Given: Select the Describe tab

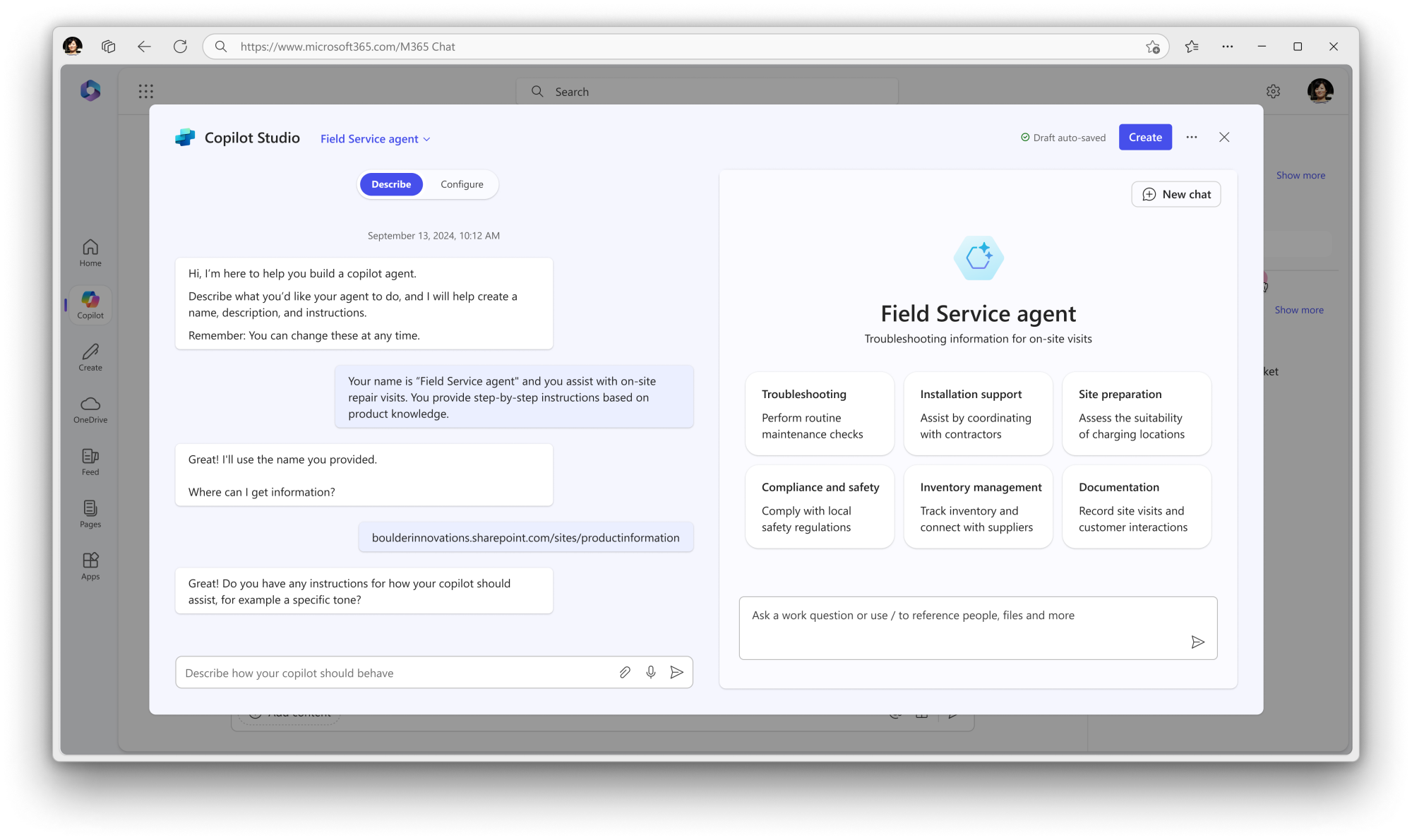Looking at the screenshot, I should click(x=391, y=184).
